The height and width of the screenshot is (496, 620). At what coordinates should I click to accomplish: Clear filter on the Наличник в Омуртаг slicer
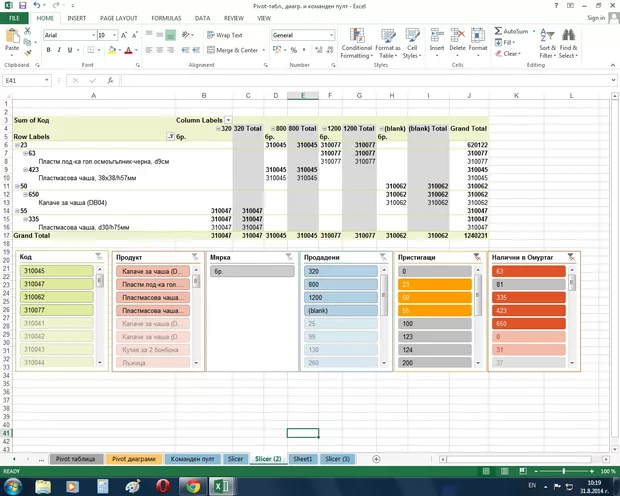point(570,257)
